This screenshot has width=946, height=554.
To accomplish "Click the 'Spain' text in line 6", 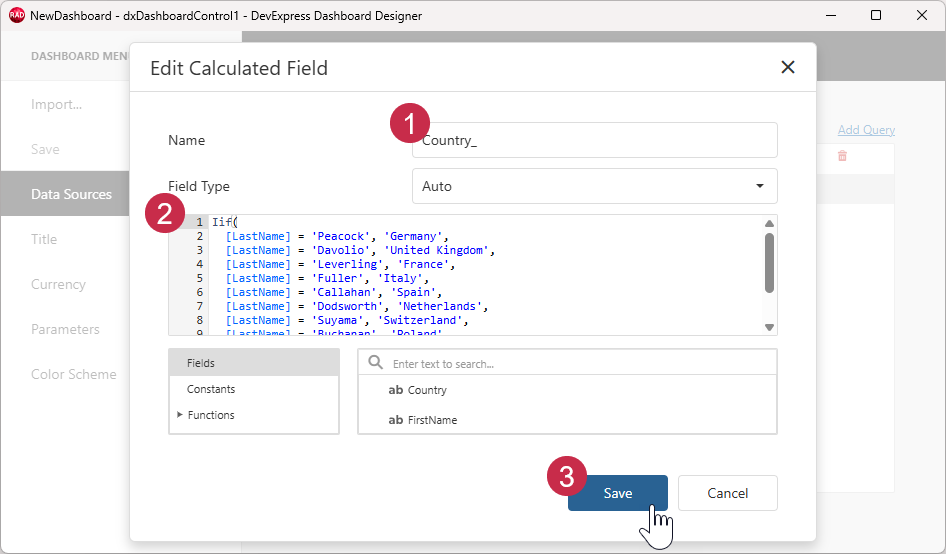I will [413, 292].
